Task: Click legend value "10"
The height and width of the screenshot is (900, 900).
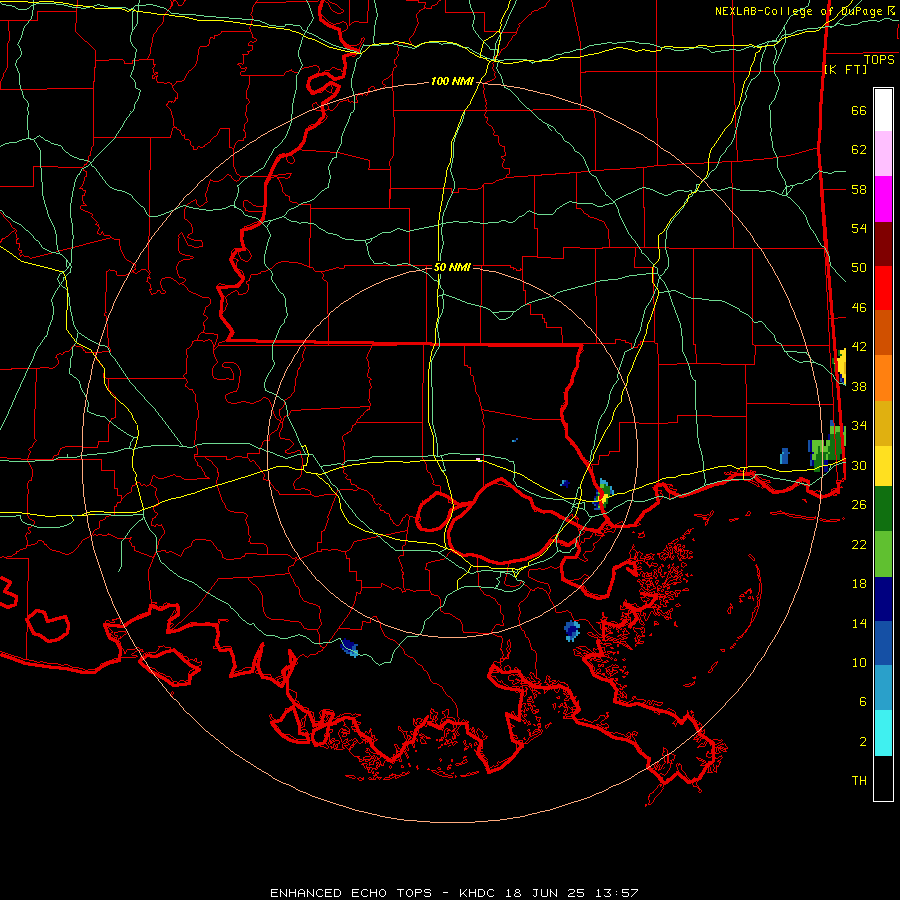Action: click(859, 662)
